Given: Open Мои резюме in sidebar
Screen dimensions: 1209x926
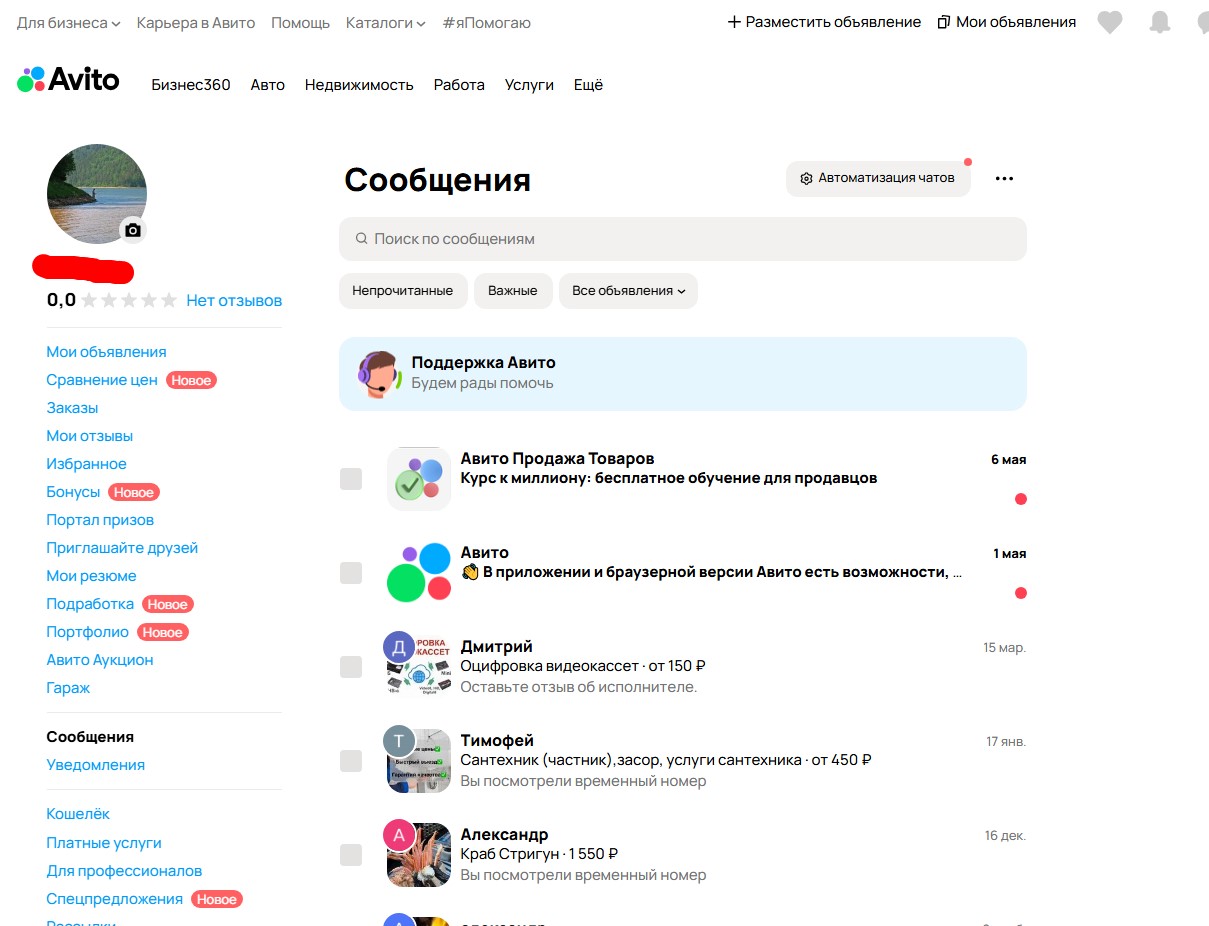Looking at the screenshot, I should [91, 576].
